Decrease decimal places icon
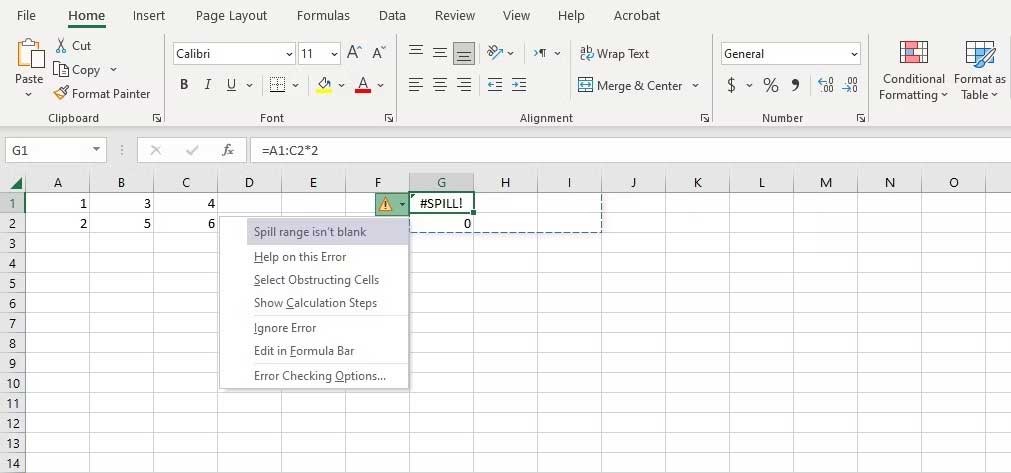This screenshot has height=473, width=1011. [850, 85]
